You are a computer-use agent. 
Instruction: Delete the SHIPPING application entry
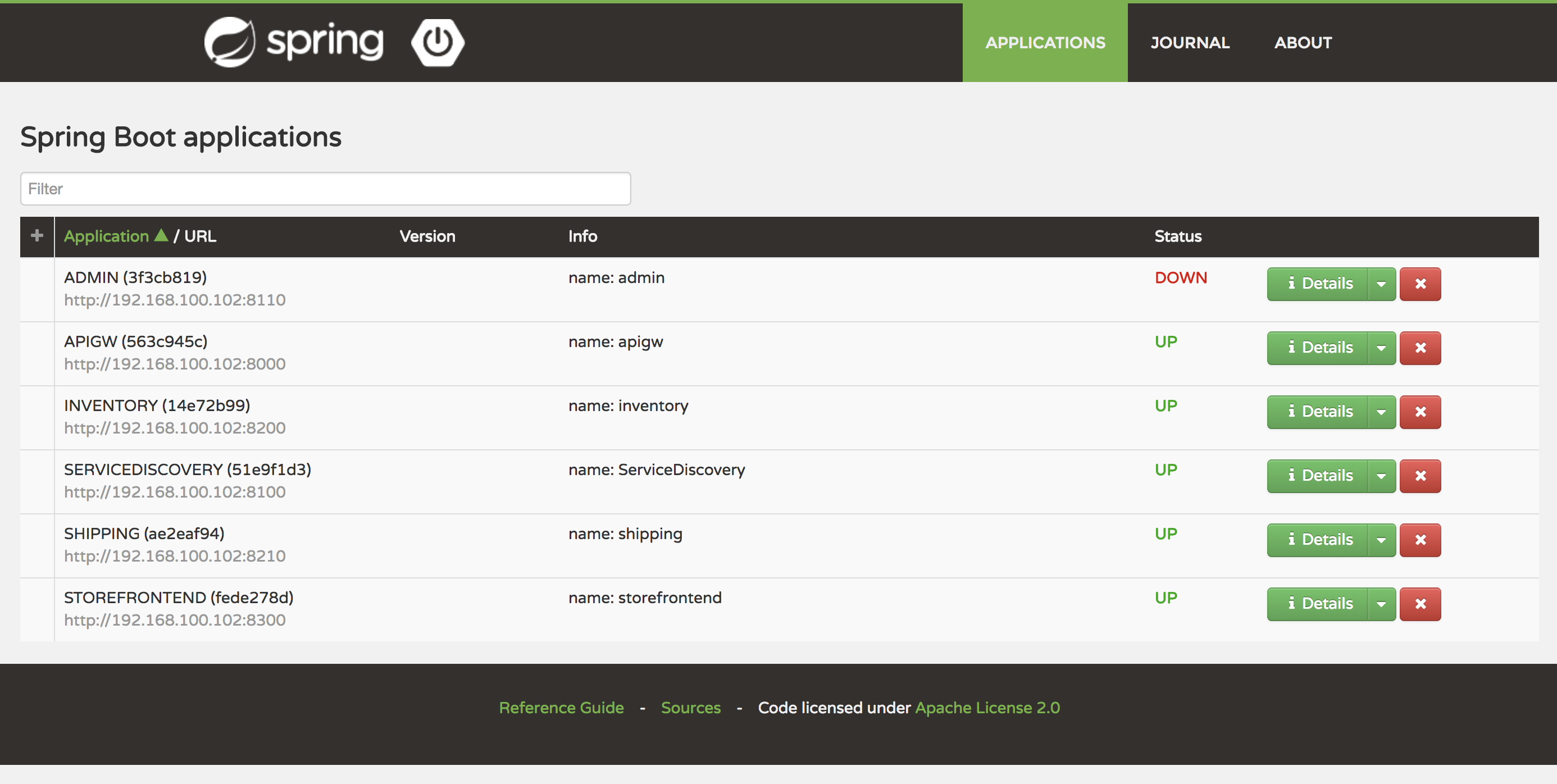(x=1420, y=540)
